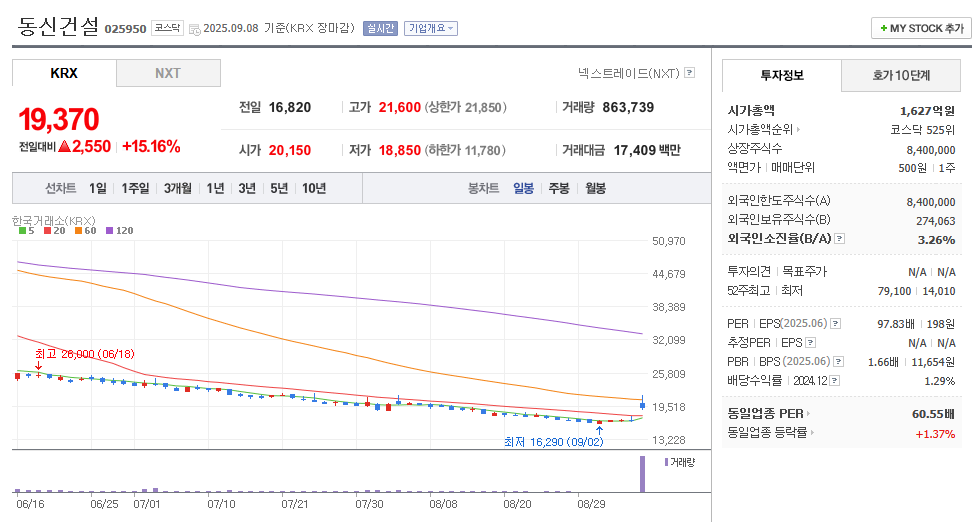
Task: Click the 거래량 volume legend label
Action: coord(679,462)
